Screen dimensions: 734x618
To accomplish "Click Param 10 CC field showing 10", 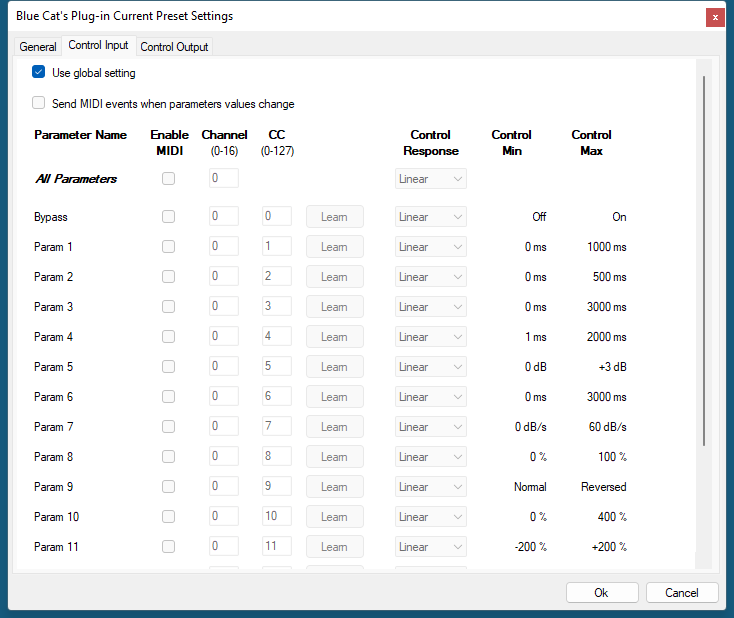I will click(x=277, y=516).
